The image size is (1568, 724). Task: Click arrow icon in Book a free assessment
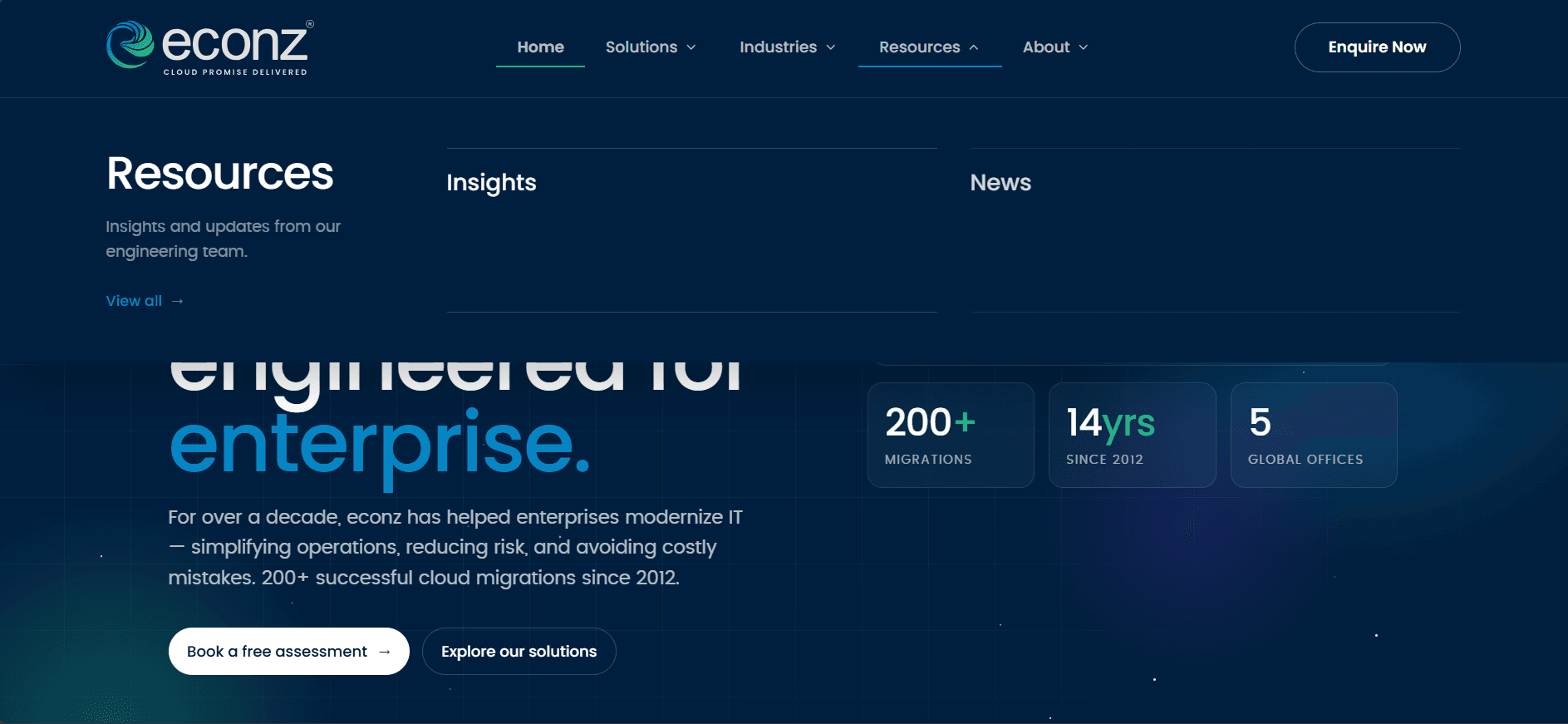[x=384, y=652]
